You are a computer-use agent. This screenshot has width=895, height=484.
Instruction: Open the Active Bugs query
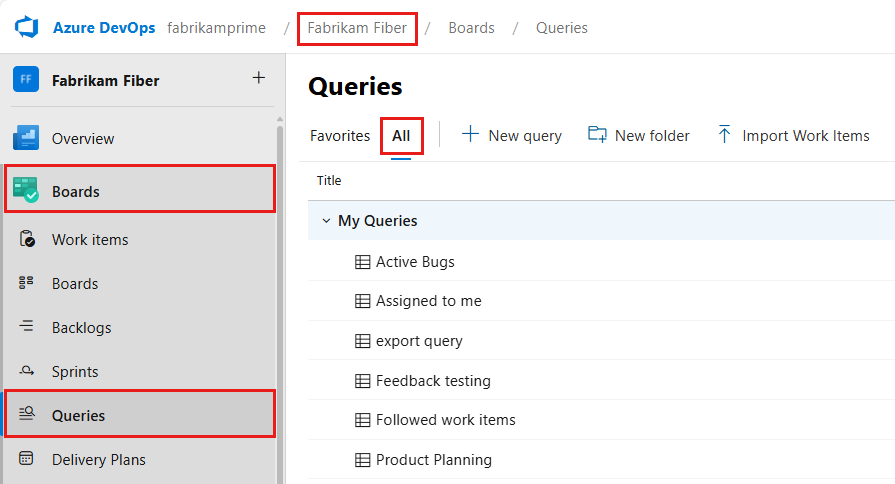[414, 262]
